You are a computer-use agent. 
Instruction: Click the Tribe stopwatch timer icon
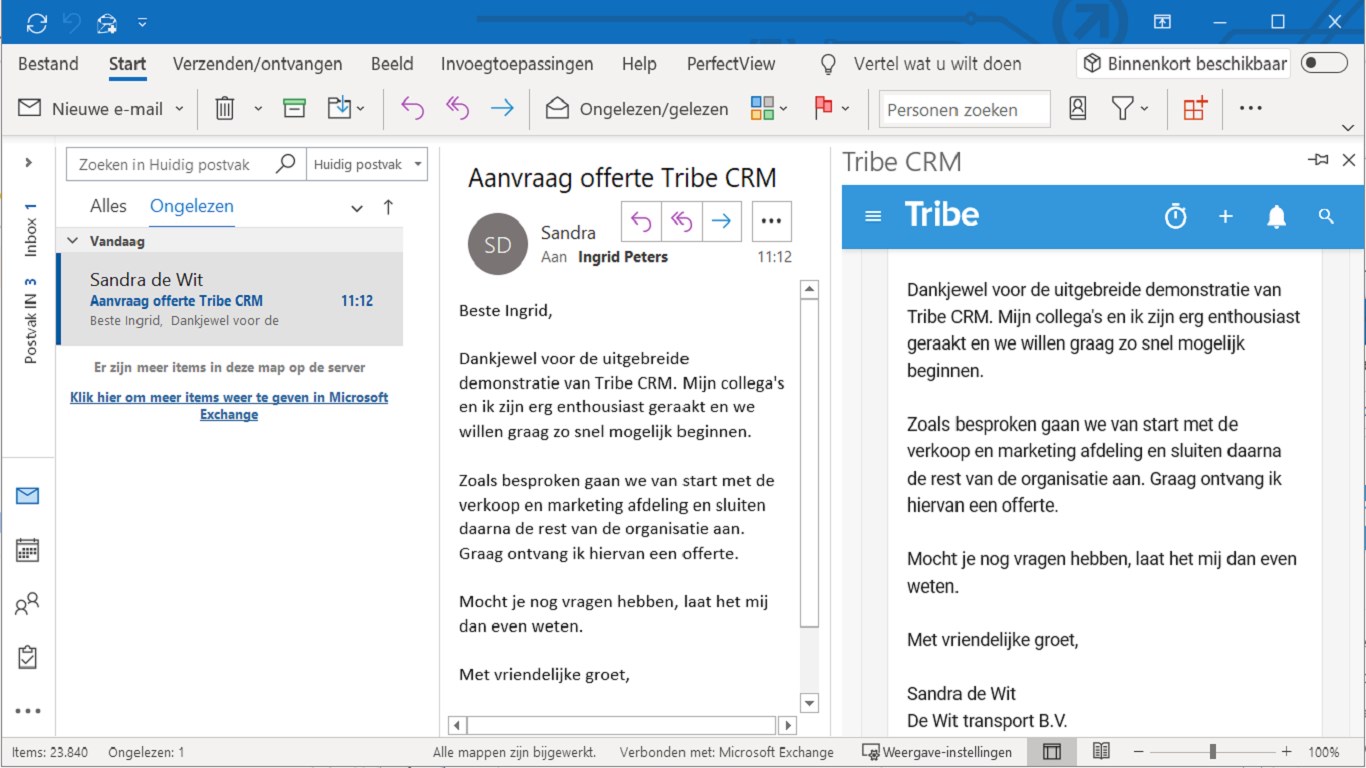pos(1176,216)
